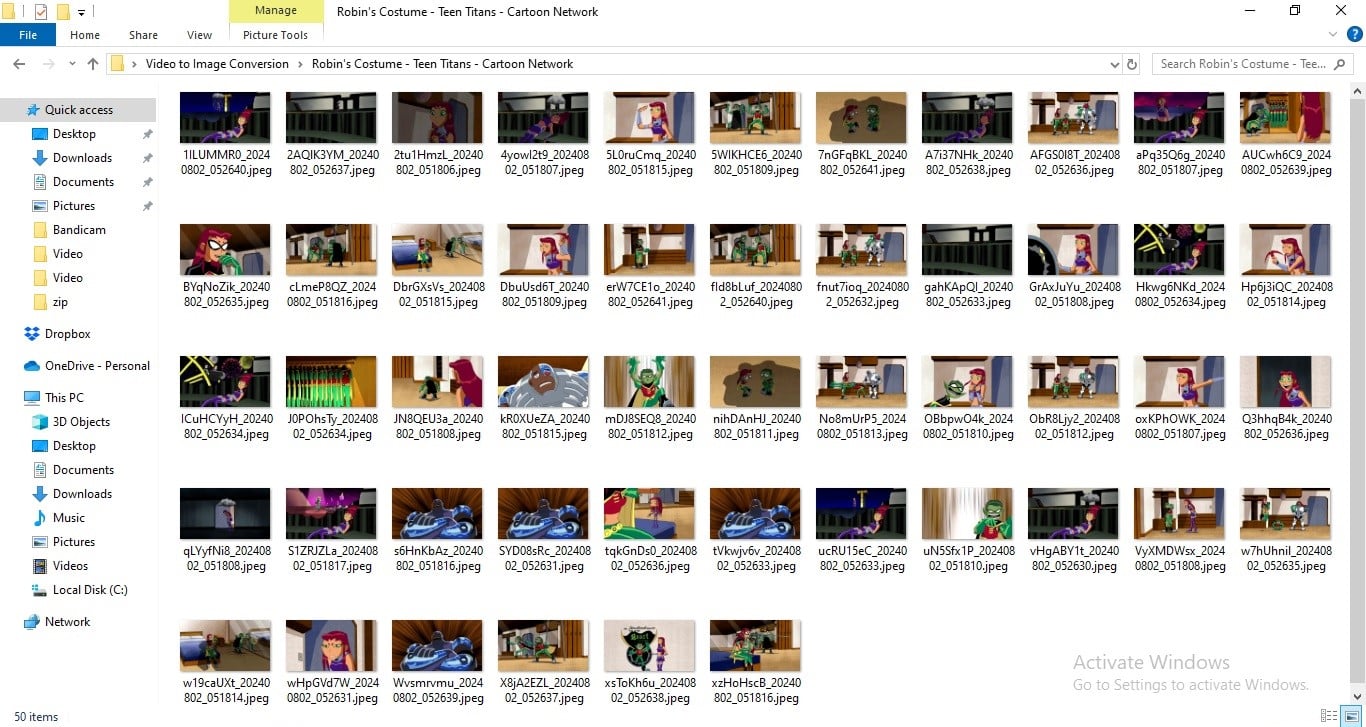The height and width of the screenshot is (727, 1366).
Task: Unpin Desktop from Quick access
Action: click(x=147, y=134)
